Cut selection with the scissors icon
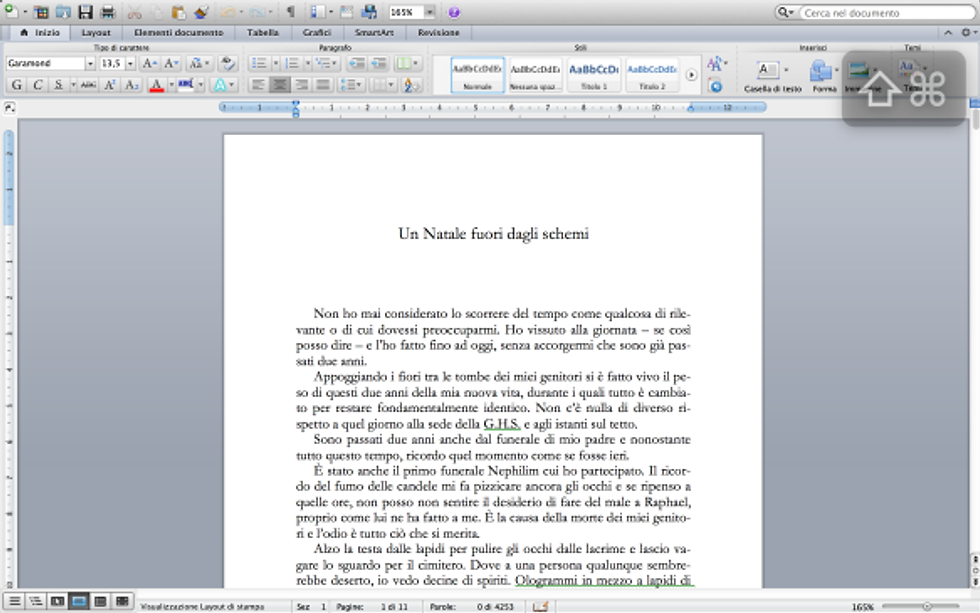The width and height of the screenshot is (980, 613). coord(134,12)
